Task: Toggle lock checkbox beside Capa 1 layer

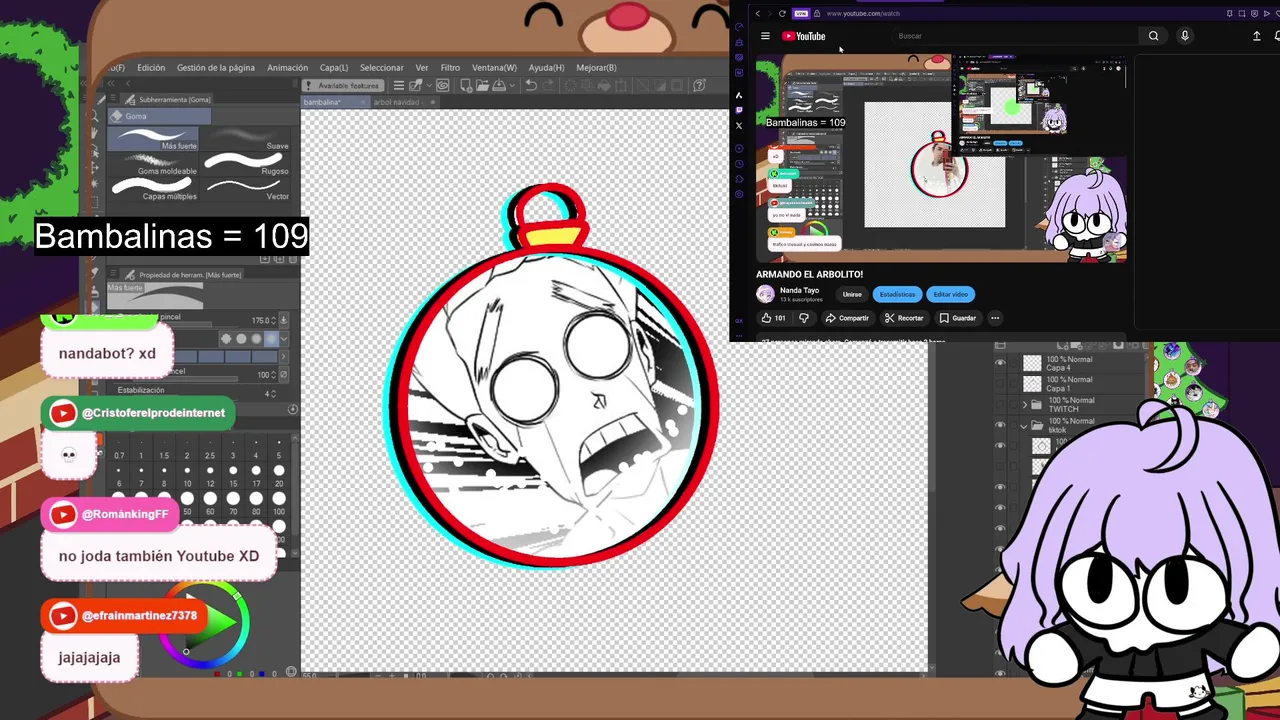Action: pyautogui.click(x=1013, y=383)
